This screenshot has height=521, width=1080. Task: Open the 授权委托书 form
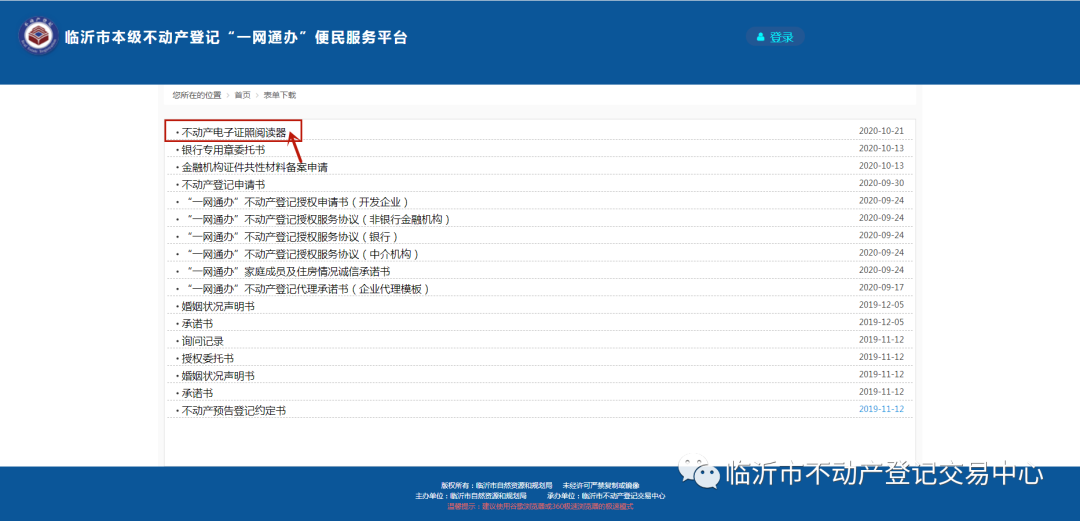tap(207, 358)
